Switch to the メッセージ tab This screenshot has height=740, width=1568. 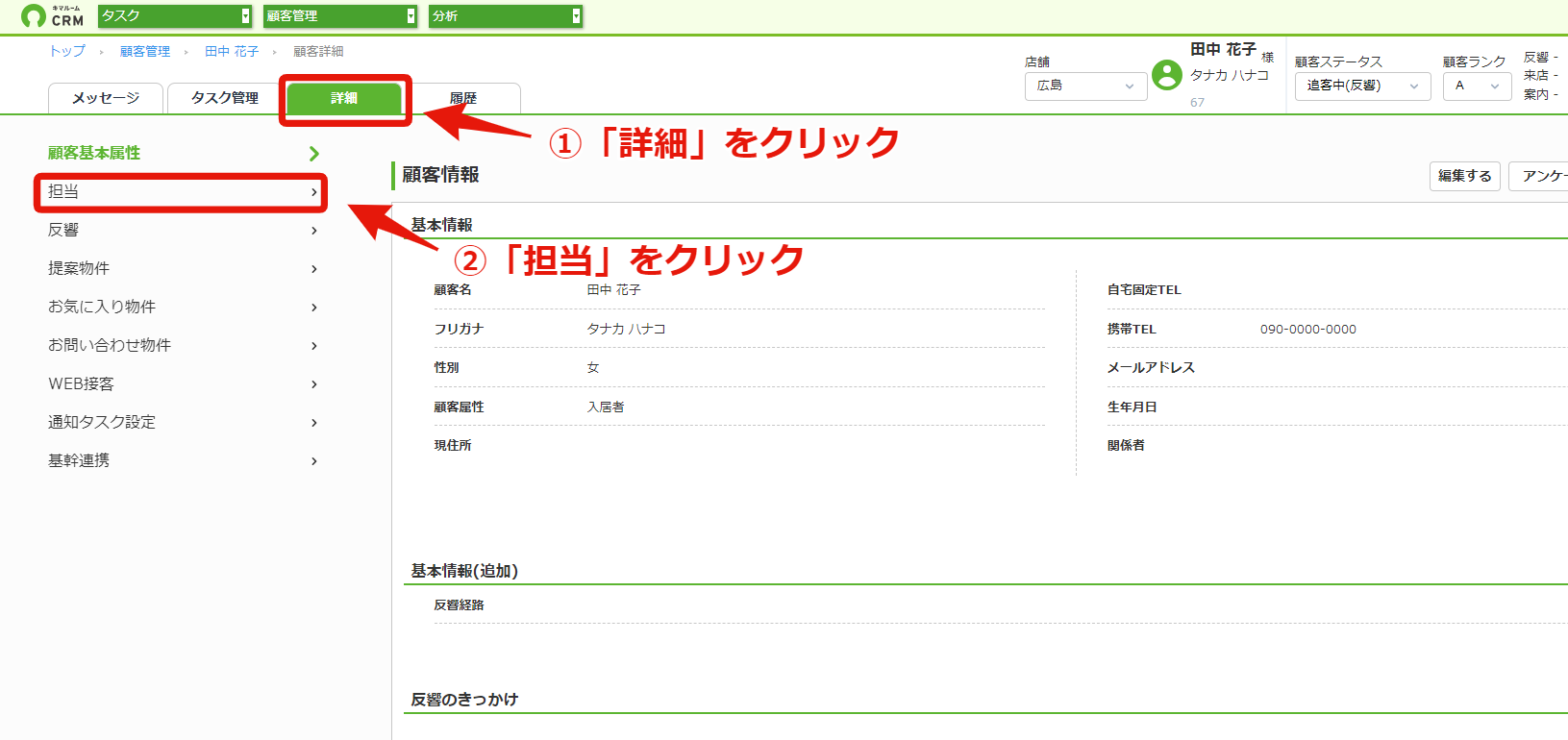tap(106, 98)
